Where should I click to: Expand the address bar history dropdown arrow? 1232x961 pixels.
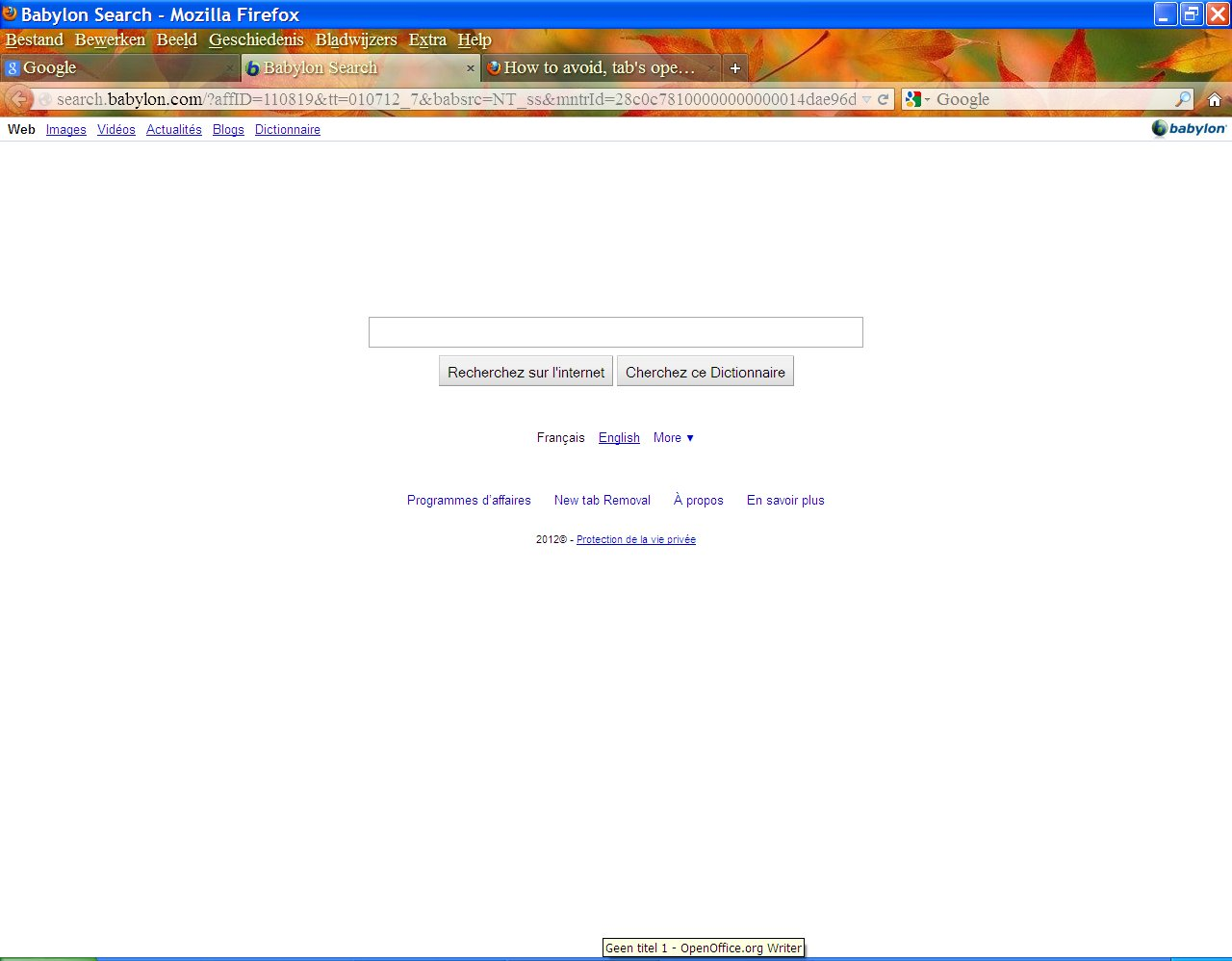click(866, 99)
